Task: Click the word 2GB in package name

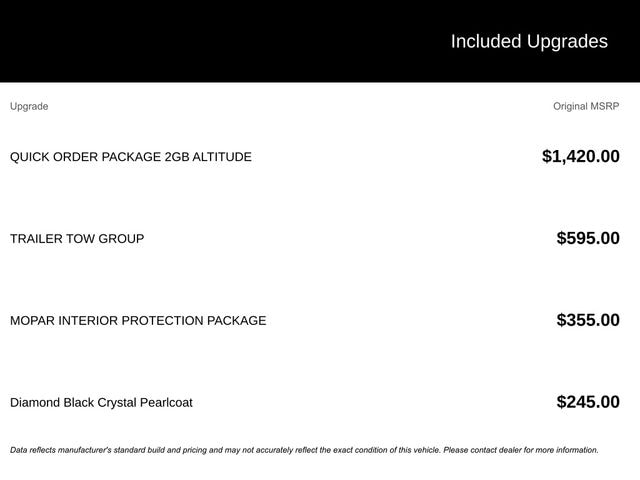Action: coord(176,157)
